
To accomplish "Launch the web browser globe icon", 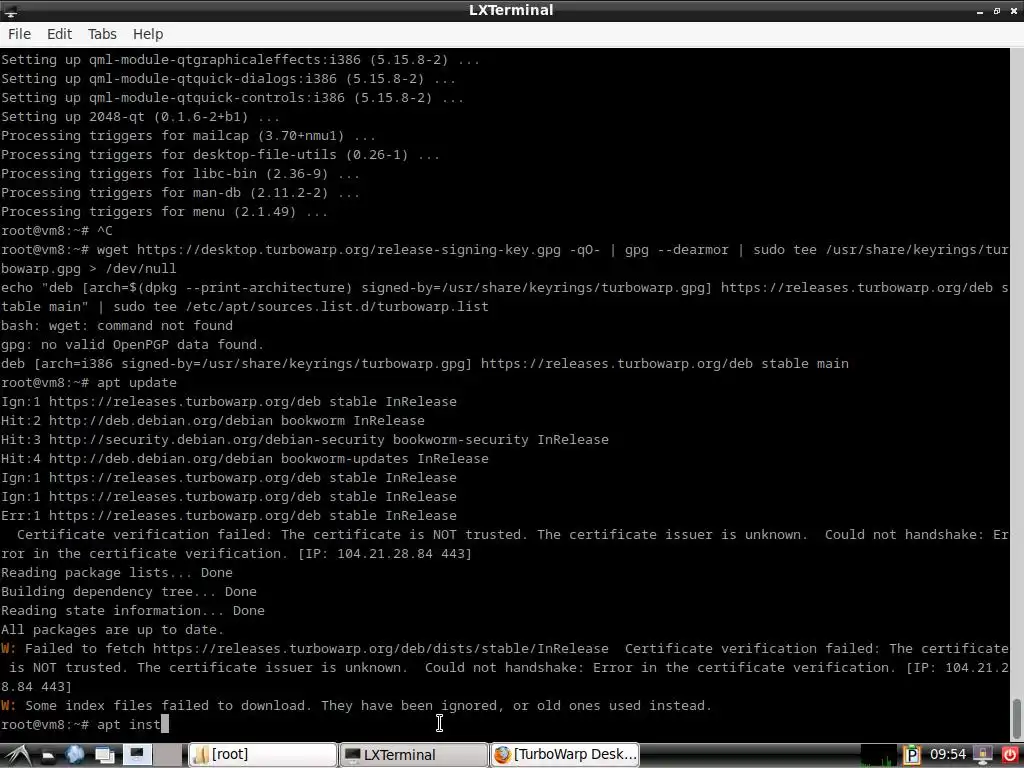I will 75,755.
